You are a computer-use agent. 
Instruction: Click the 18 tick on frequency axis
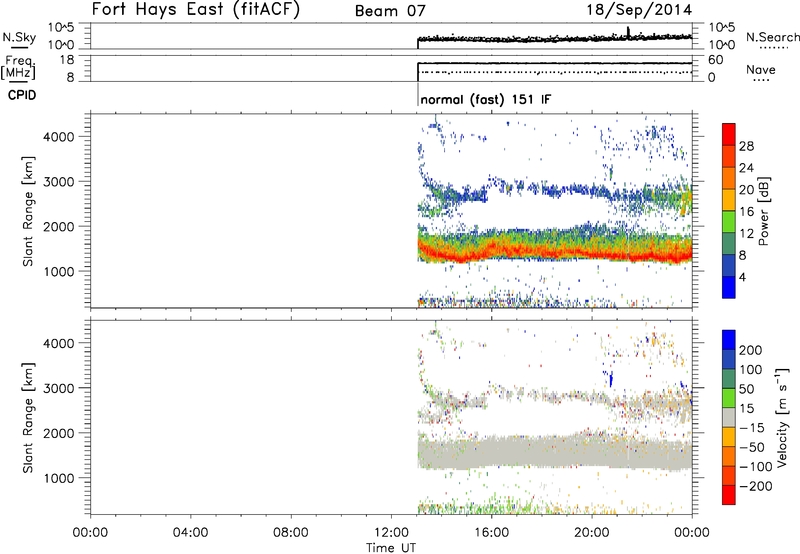pyautogui.click(x=66, y=60)
